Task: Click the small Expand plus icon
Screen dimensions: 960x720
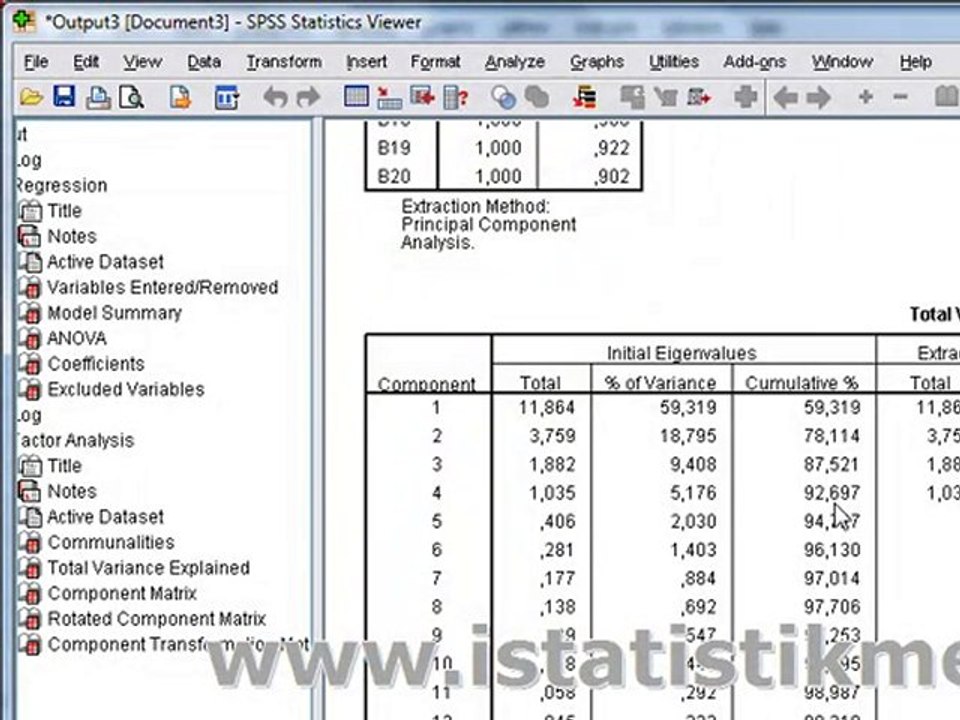Action: point(866,97)
